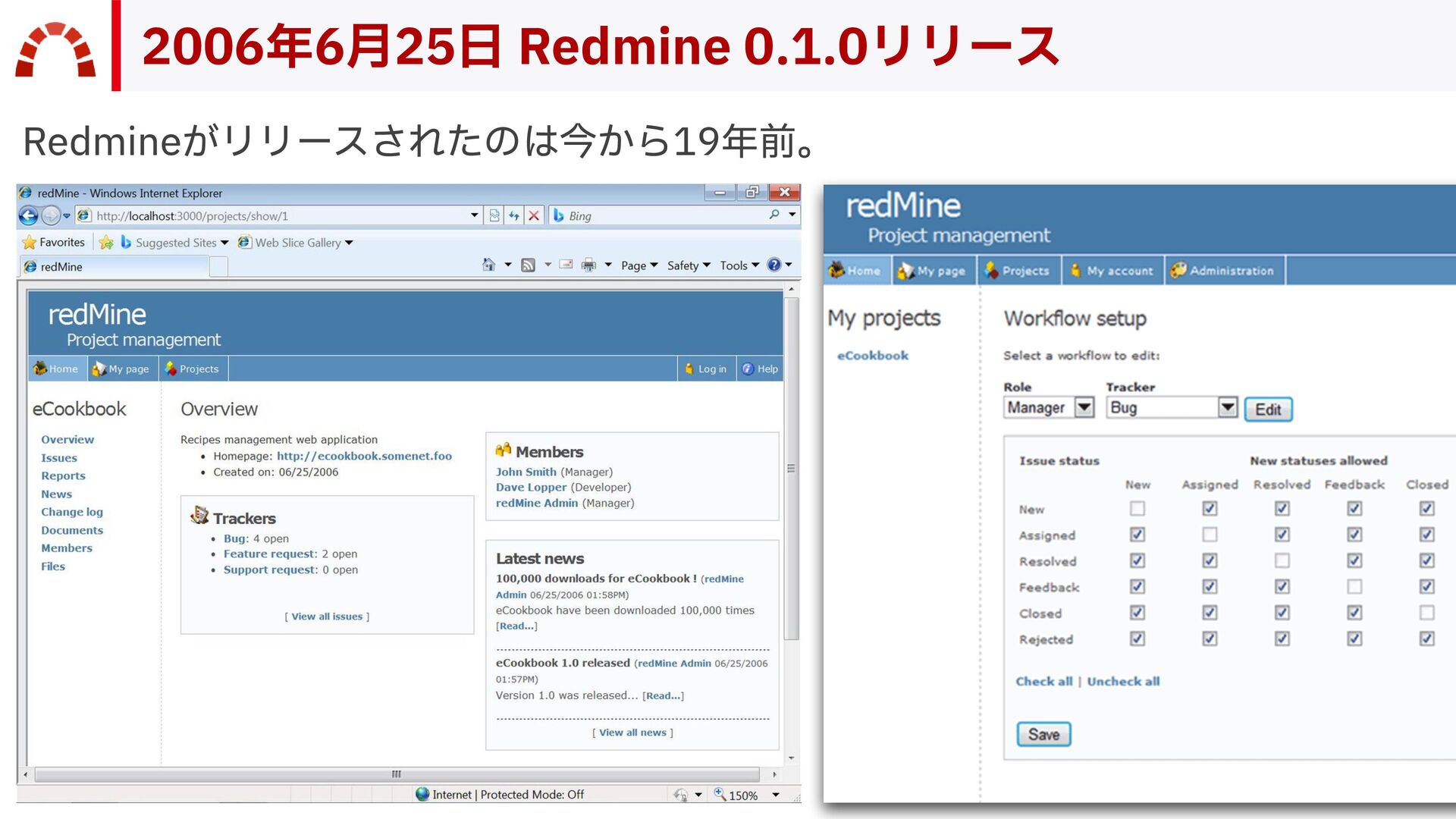Click the vertical scrollbar thumb in browser

(x=791, y=469)
